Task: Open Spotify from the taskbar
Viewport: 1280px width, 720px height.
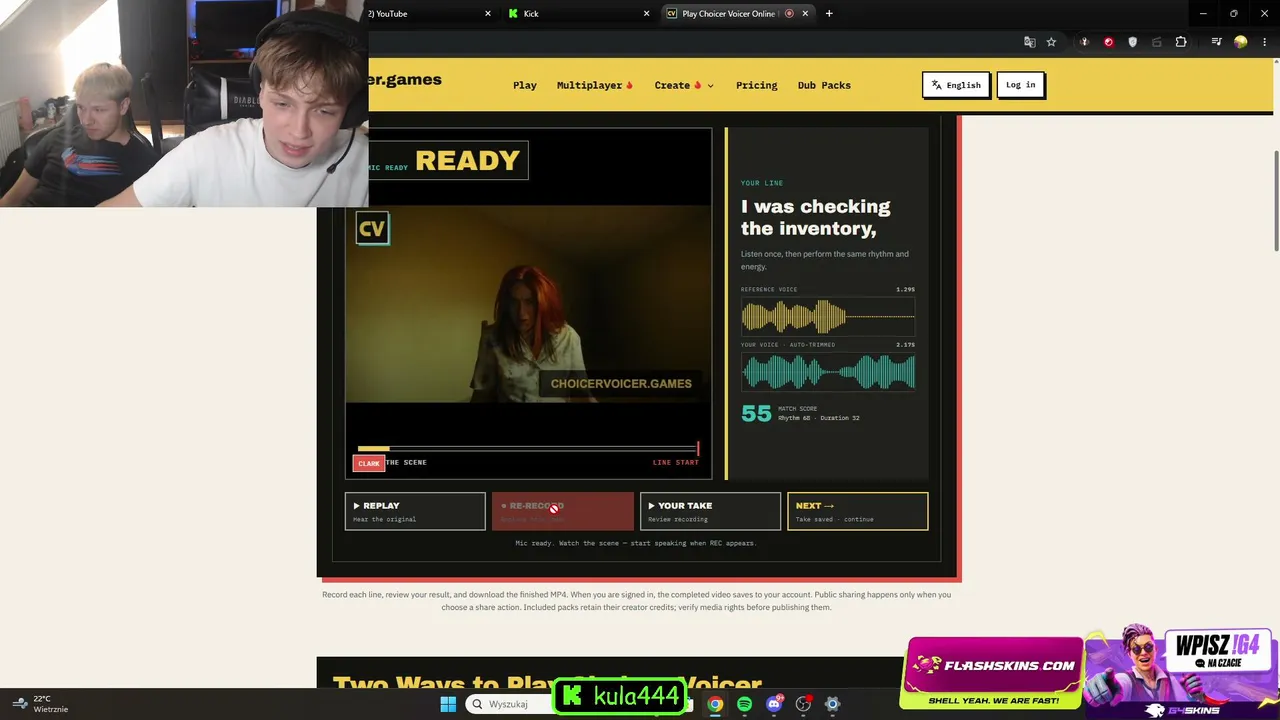Action: pyautogui.click(x=744, y=704)
